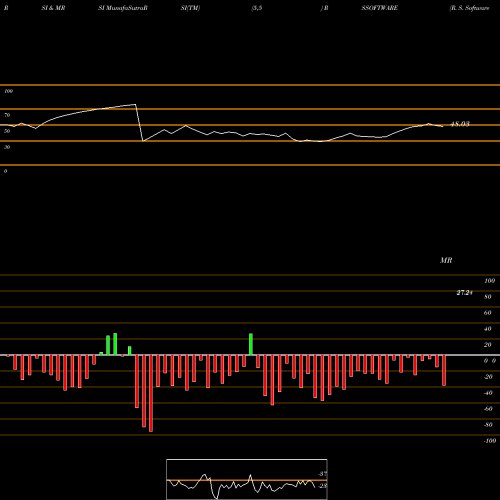Click the MR axis label 60

click(488, 313)
